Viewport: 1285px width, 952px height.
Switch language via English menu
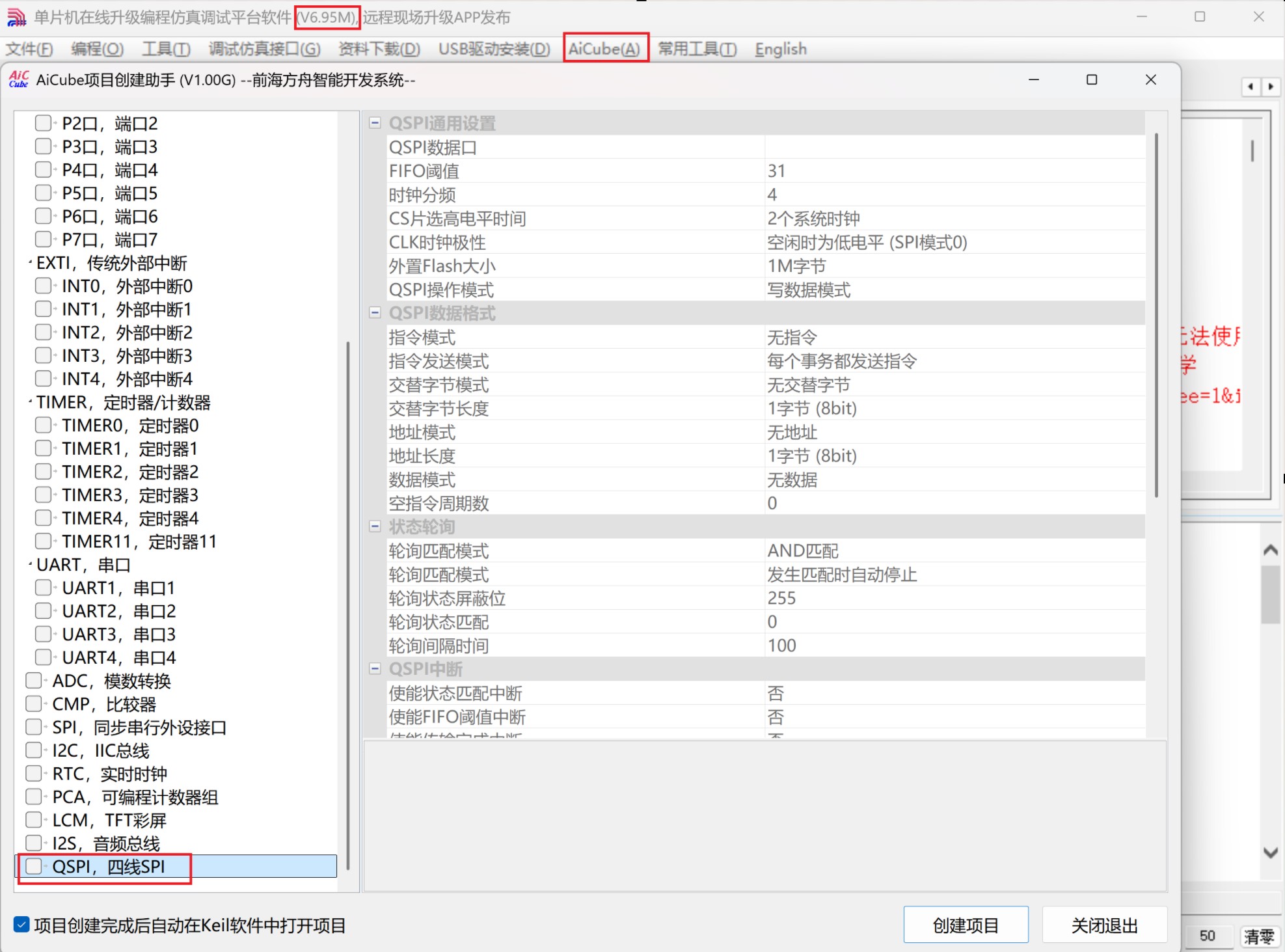781,49
